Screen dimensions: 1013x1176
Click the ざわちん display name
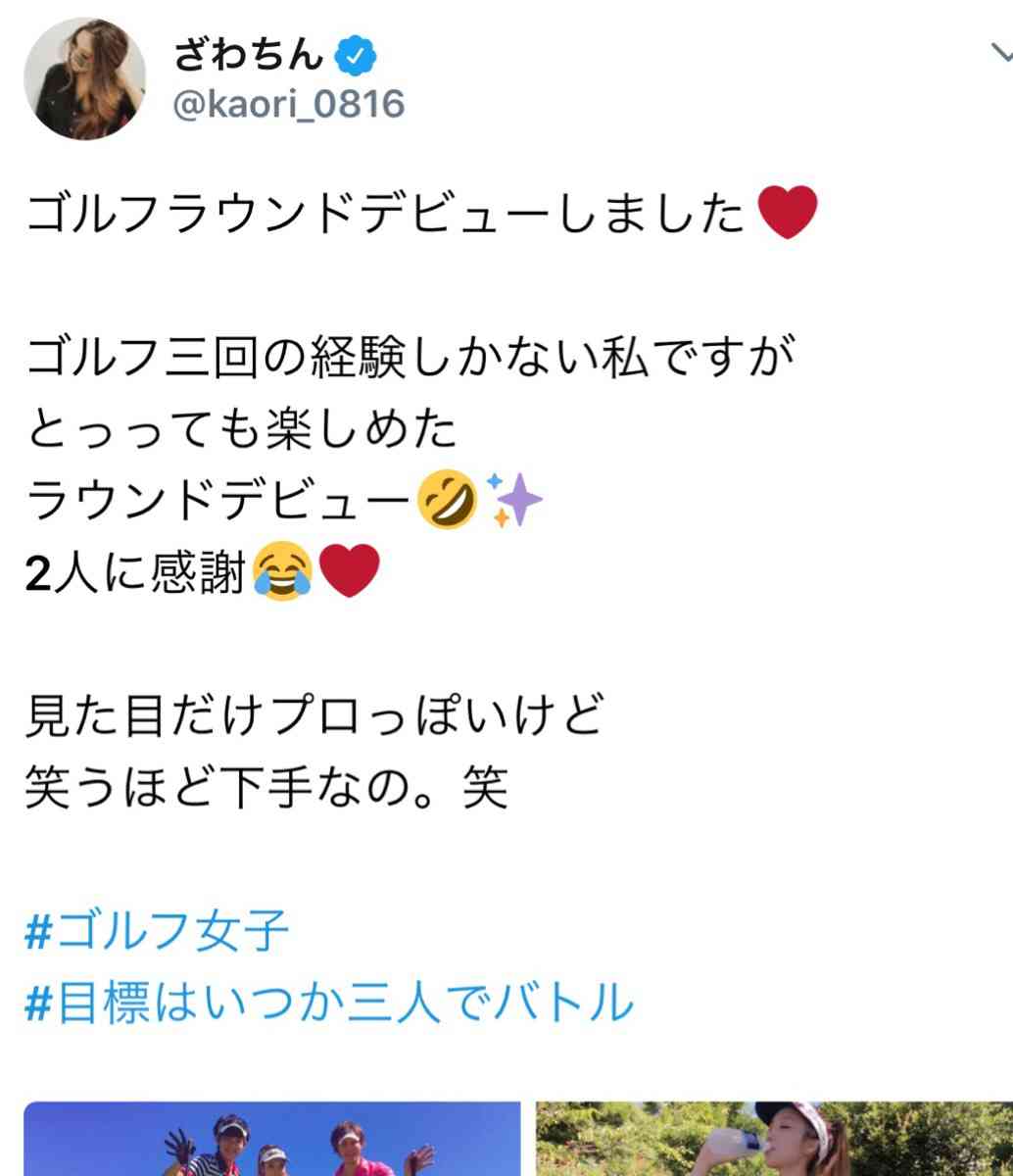coord(249,55)
